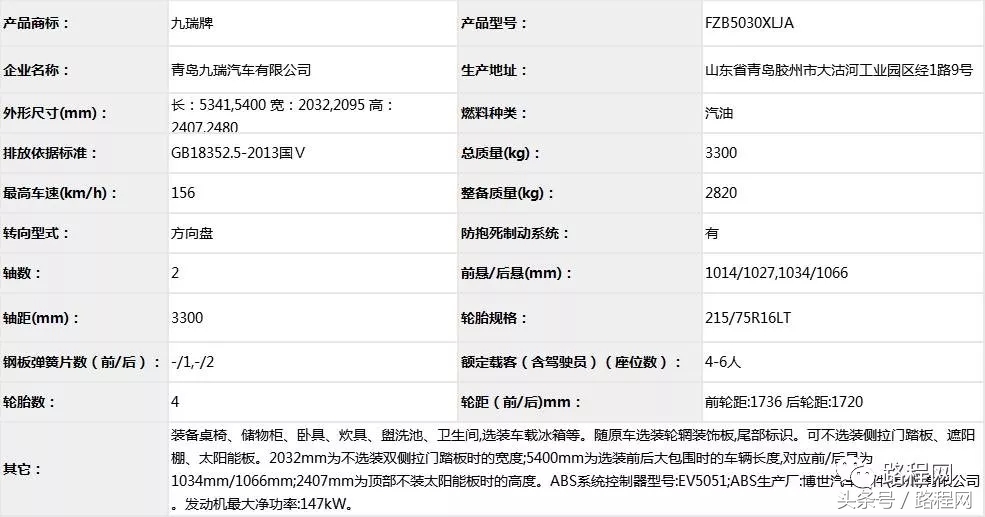The image size is (985, 517).
Task: Select the leaf spring value -/1,-/2
Action: click(192, 362)
